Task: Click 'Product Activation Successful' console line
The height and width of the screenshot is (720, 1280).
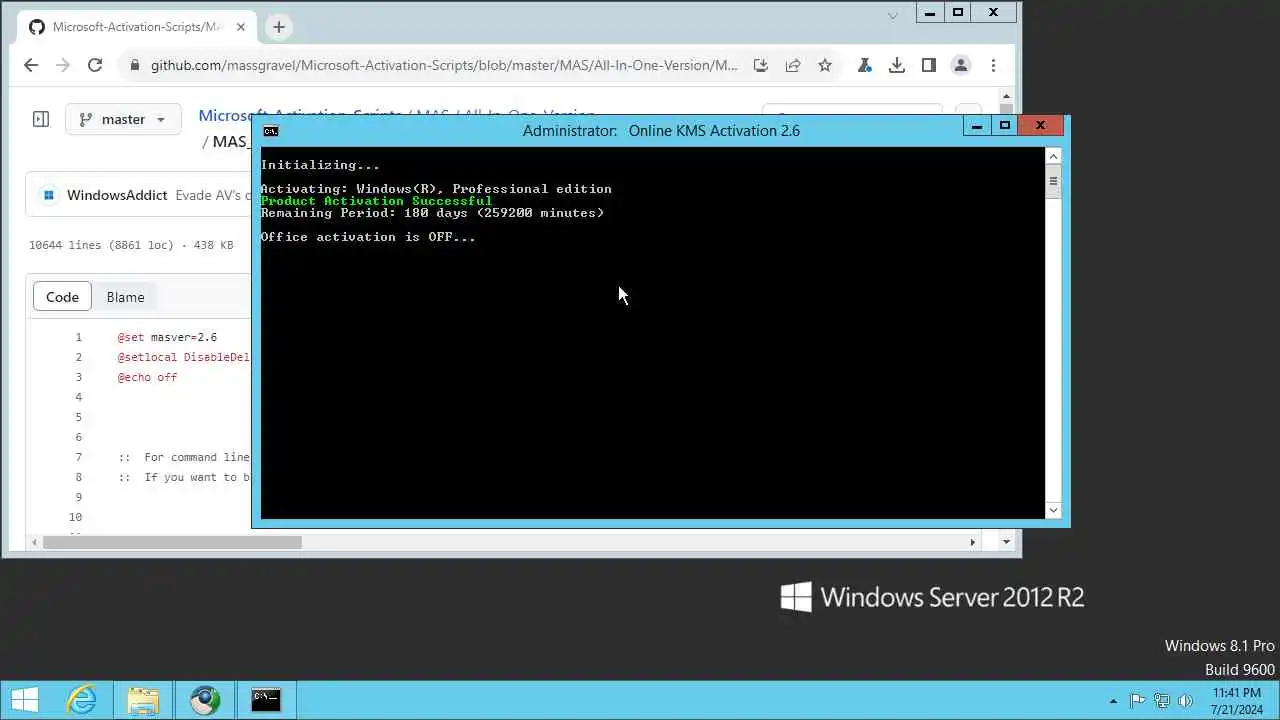Action: click(x=376, y=201)
